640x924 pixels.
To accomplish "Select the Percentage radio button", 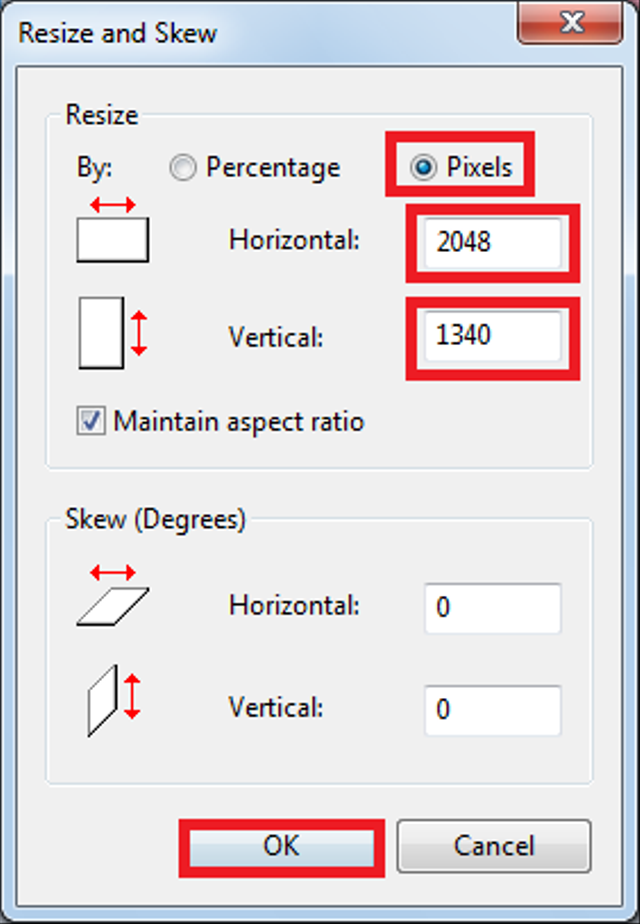I will click(x=183, y=168).
